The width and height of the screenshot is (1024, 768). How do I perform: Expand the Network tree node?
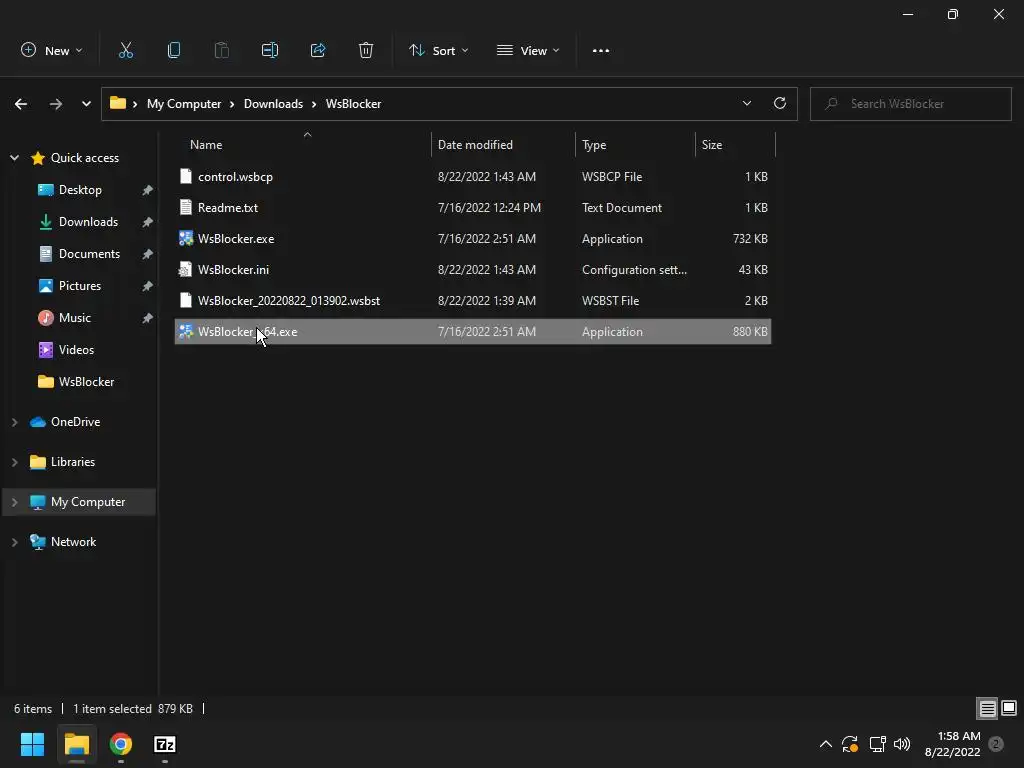tap(14, 542)
